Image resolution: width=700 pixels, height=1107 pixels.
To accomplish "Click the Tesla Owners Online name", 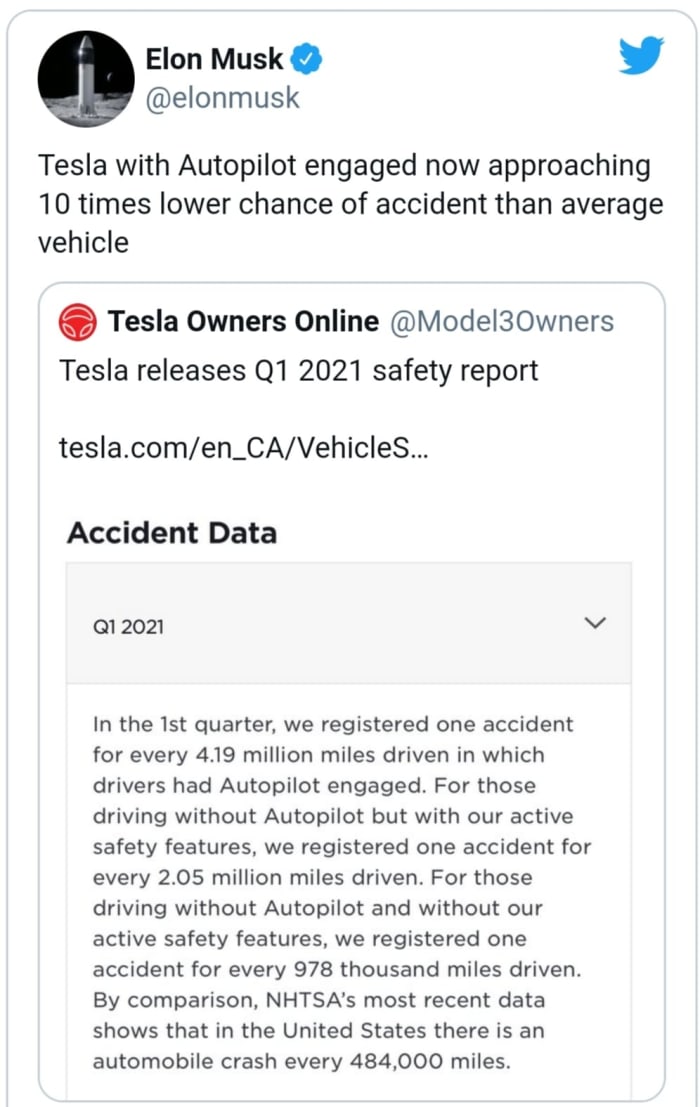I will tap(243, 321).
